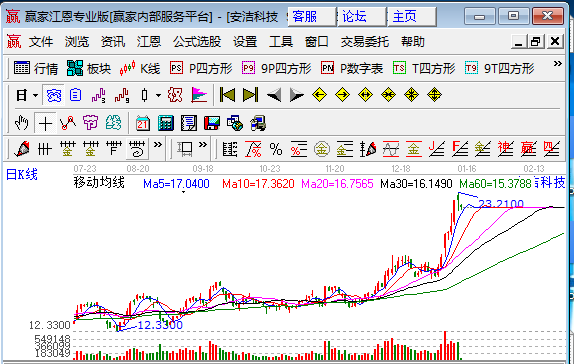574x364 pixels.
Task: Switch to the K线 candlestick chart
Action: (x=139, y=68)
